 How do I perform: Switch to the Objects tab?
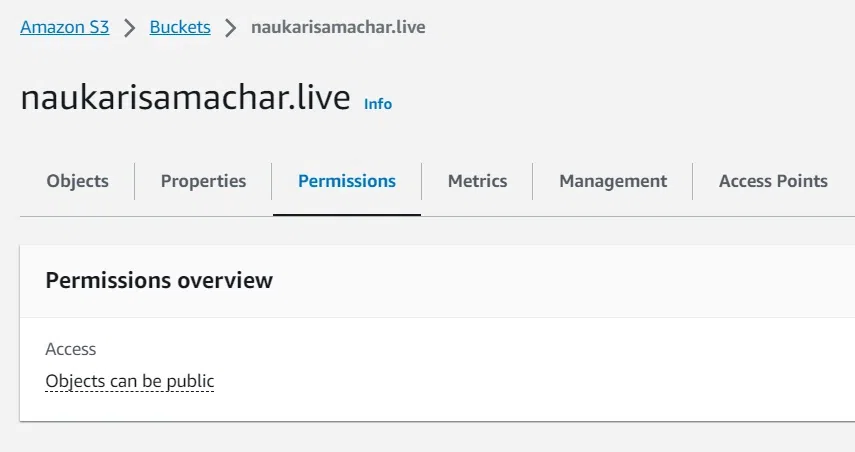coord(77,181)
